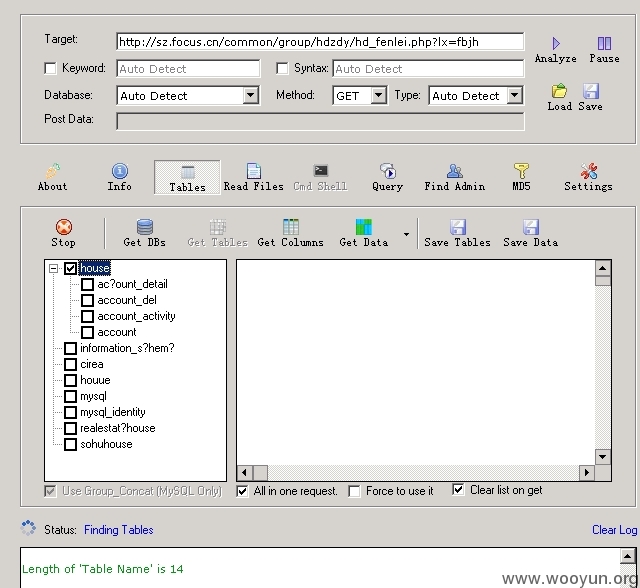Open the Info section
Viewport: 640px width, 588px height.
pyautogui.click(x=120, y=178)
